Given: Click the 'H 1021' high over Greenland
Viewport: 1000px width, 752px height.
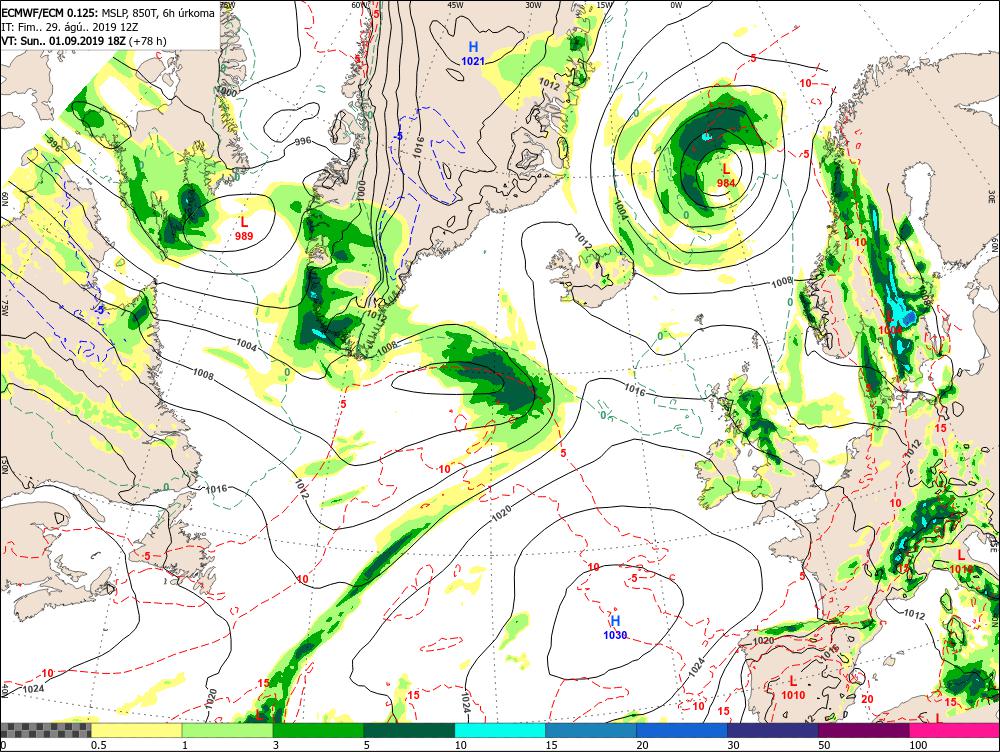Looking at the screenshot, I should tap(473, 54).
